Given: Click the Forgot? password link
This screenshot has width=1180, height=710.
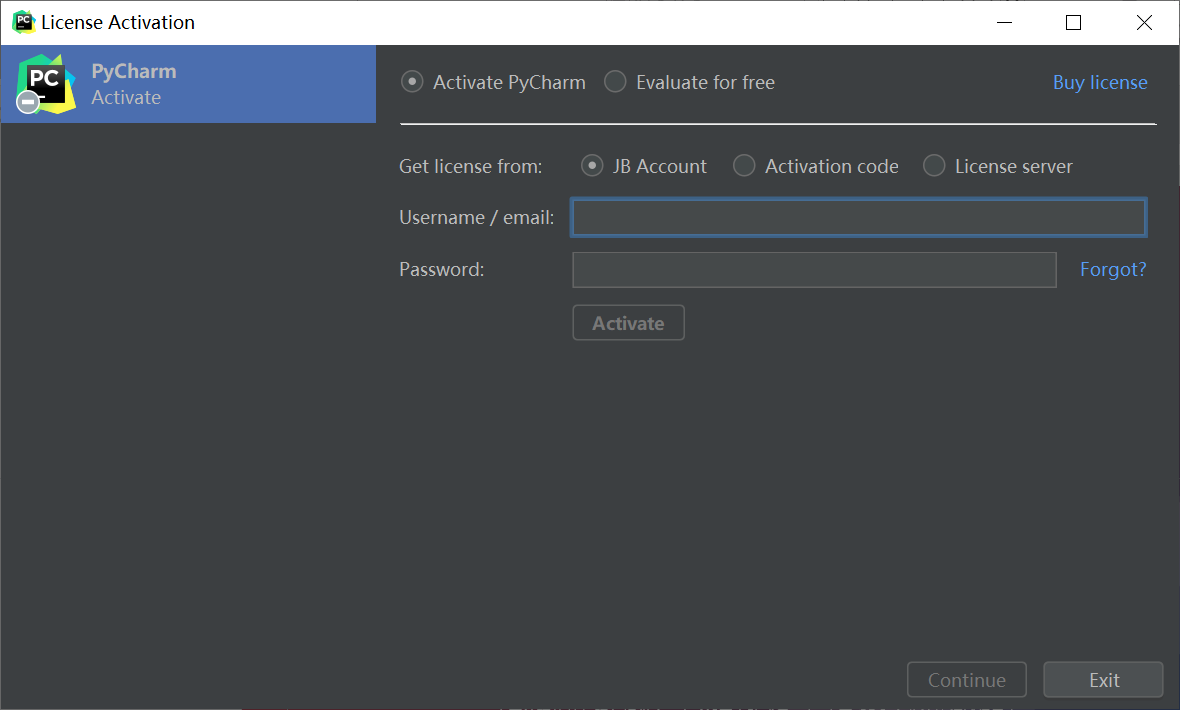Looking at the screenshot, I should (x=1113, y=269).
